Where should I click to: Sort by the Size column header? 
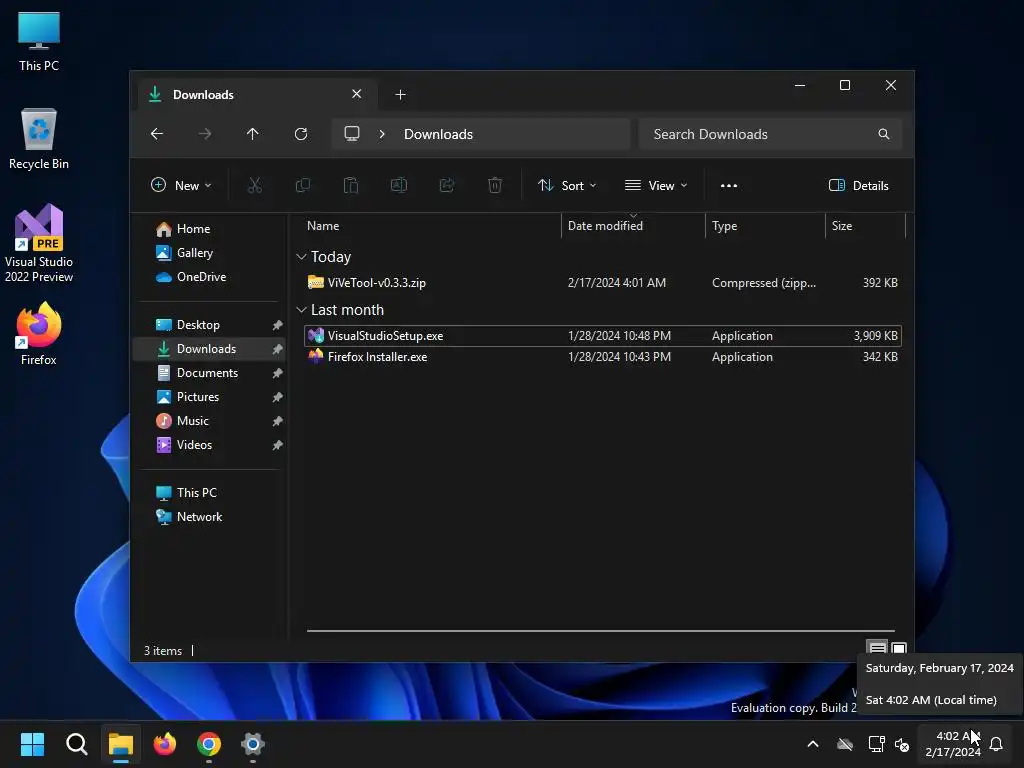tap(865, 226)
